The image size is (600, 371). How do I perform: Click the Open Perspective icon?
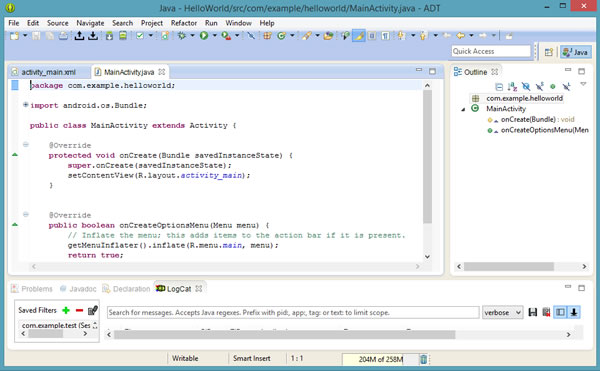(549, 52)
